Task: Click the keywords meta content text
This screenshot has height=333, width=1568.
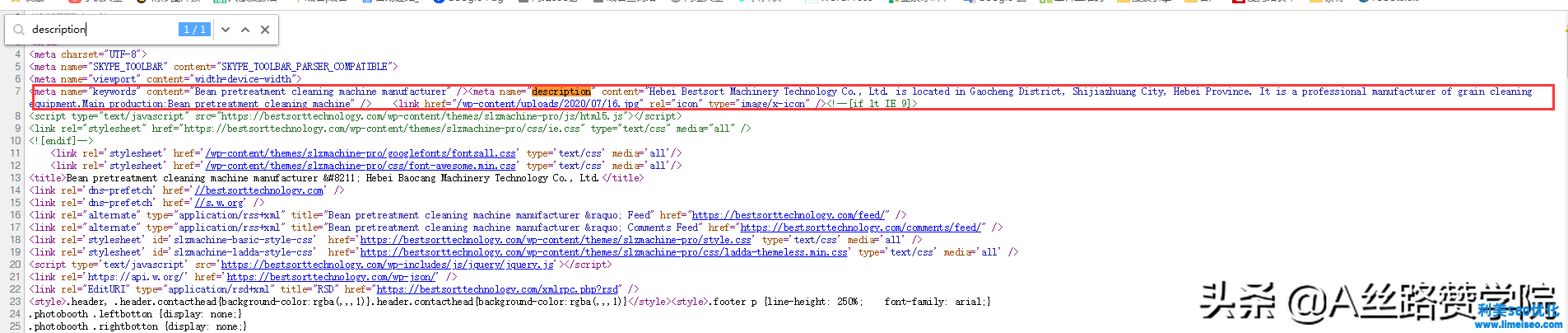Action: [x=322, y=91]
